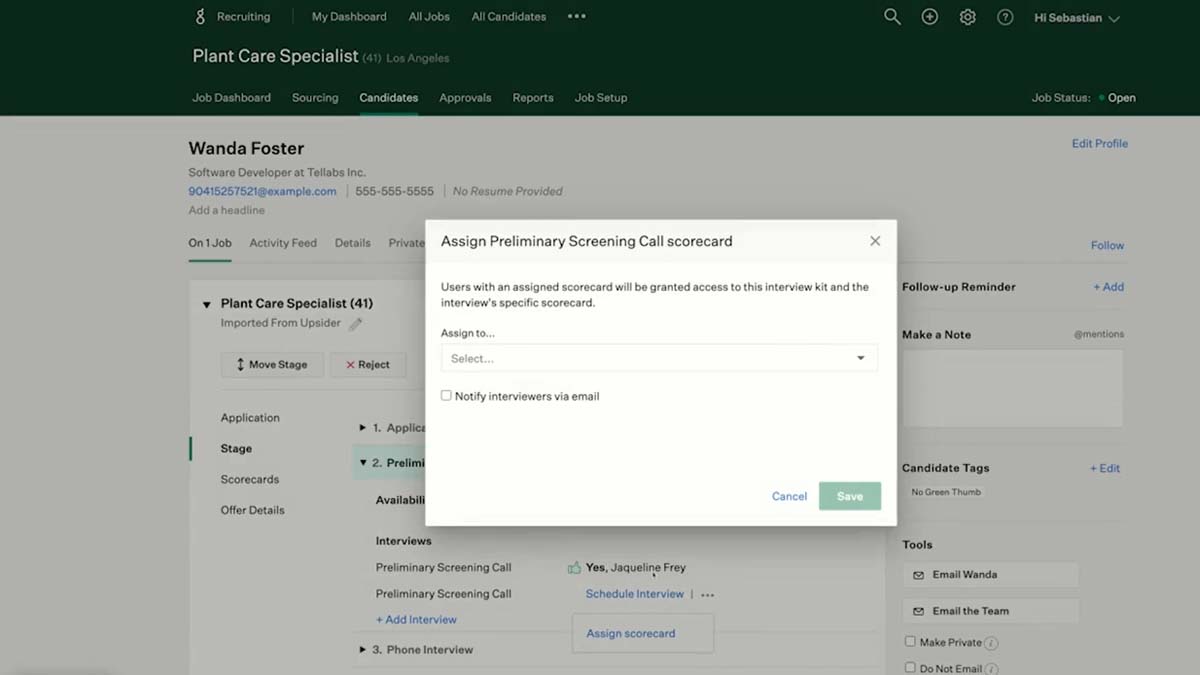
Task: Open the candidate Details tab
Action: click(353, 243)
